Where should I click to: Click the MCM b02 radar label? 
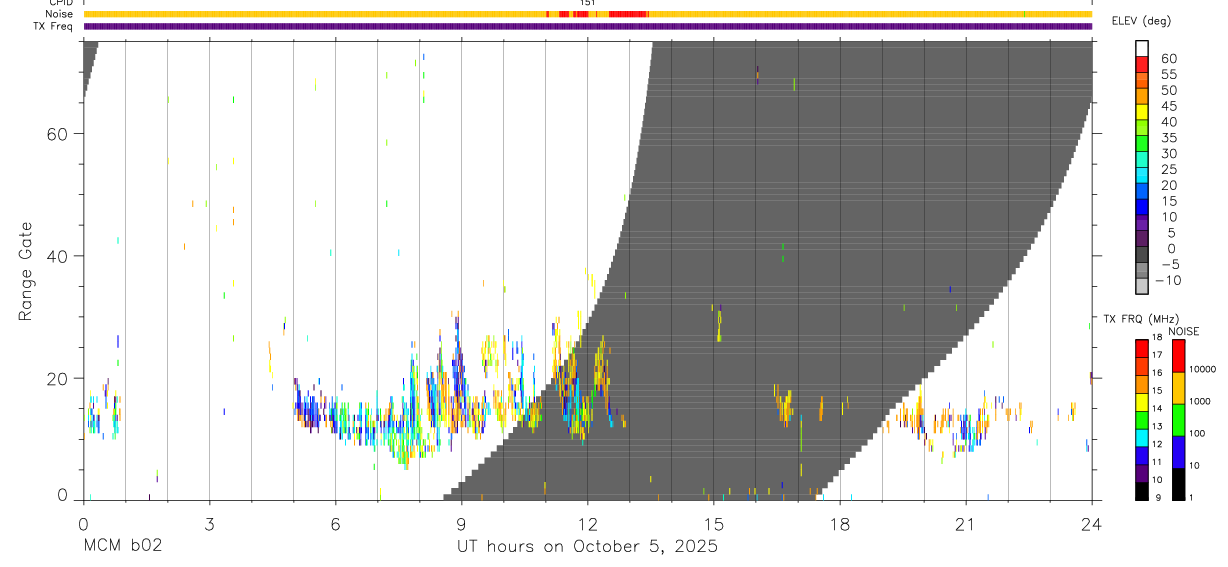[123, 547]
